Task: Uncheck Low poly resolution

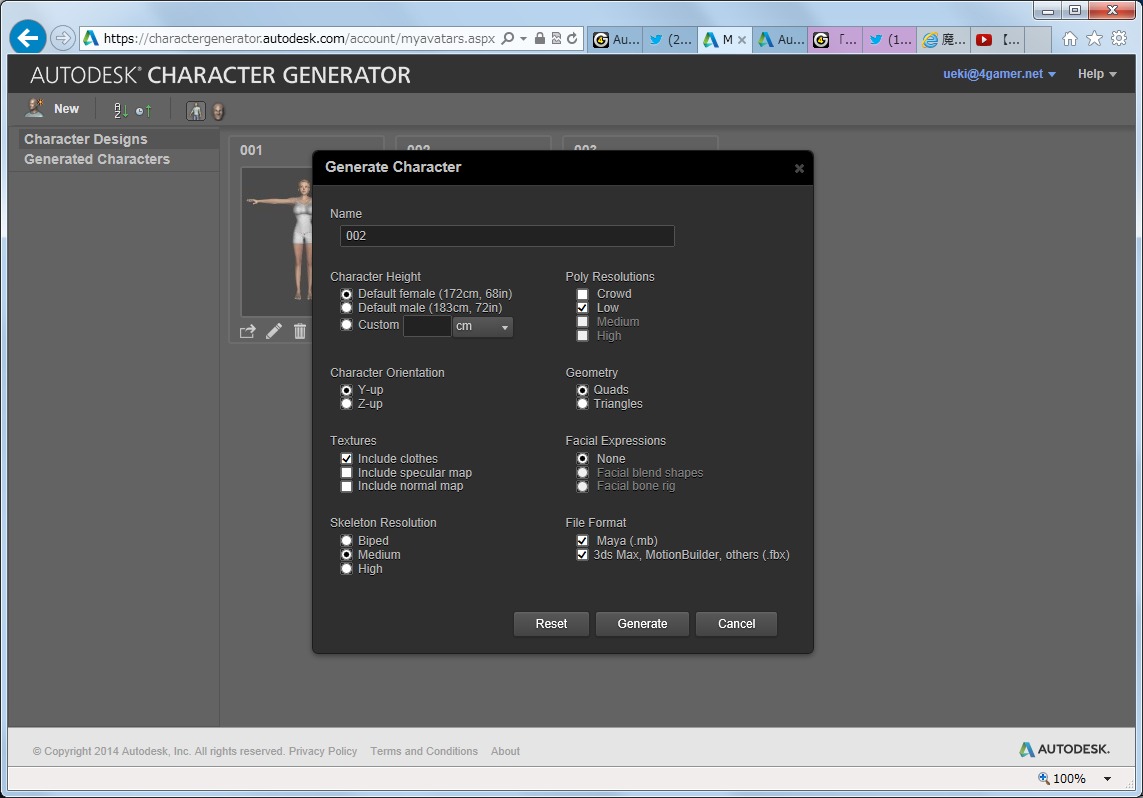Action: click(x=582, y=308)
